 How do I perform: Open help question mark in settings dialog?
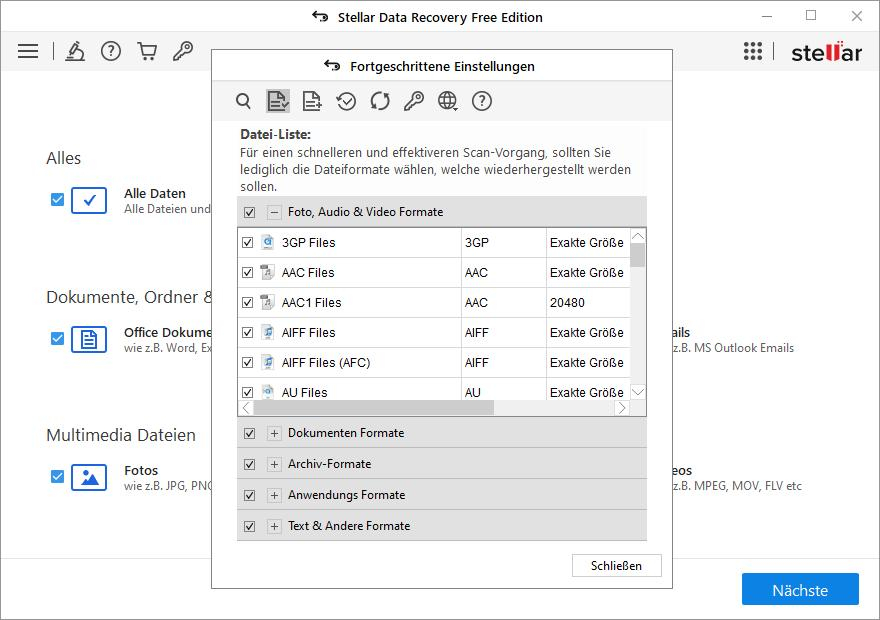point(482,101)
